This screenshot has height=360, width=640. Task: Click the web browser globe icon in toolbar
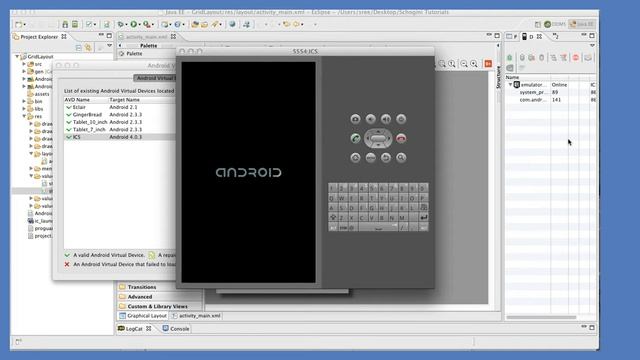(232, 24)
